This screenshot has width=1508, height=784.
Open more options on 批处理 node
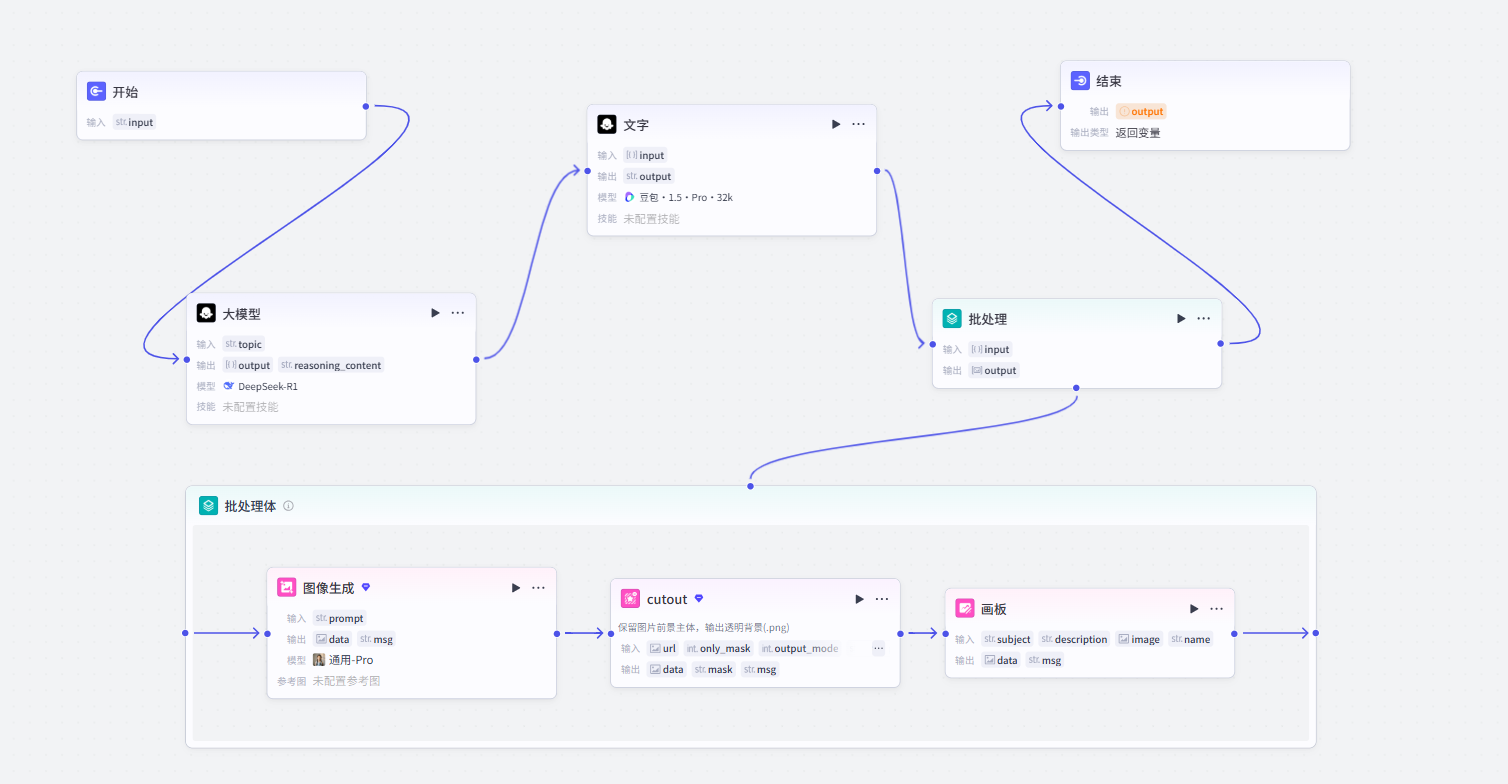tap(1204, 318)
